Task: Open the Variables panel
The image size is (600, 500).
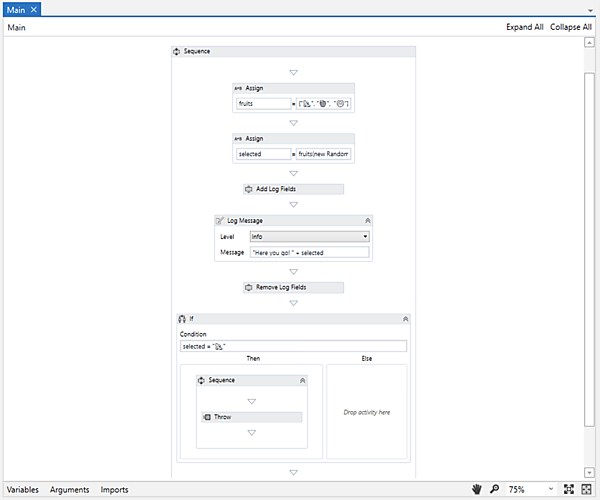Action: point(23,490)
